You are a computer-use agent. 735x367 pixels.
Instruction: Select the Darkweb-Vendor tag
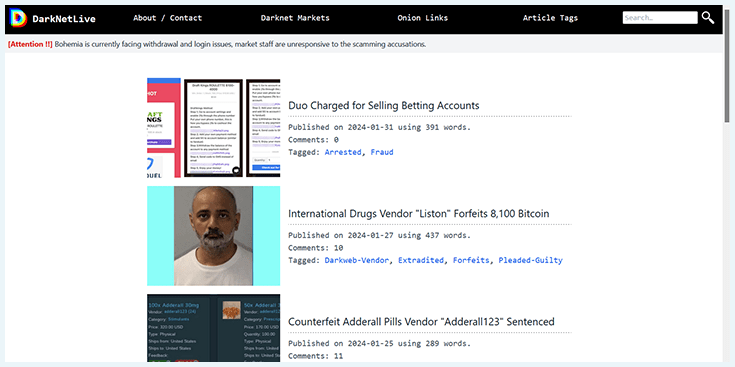(357, 260)
